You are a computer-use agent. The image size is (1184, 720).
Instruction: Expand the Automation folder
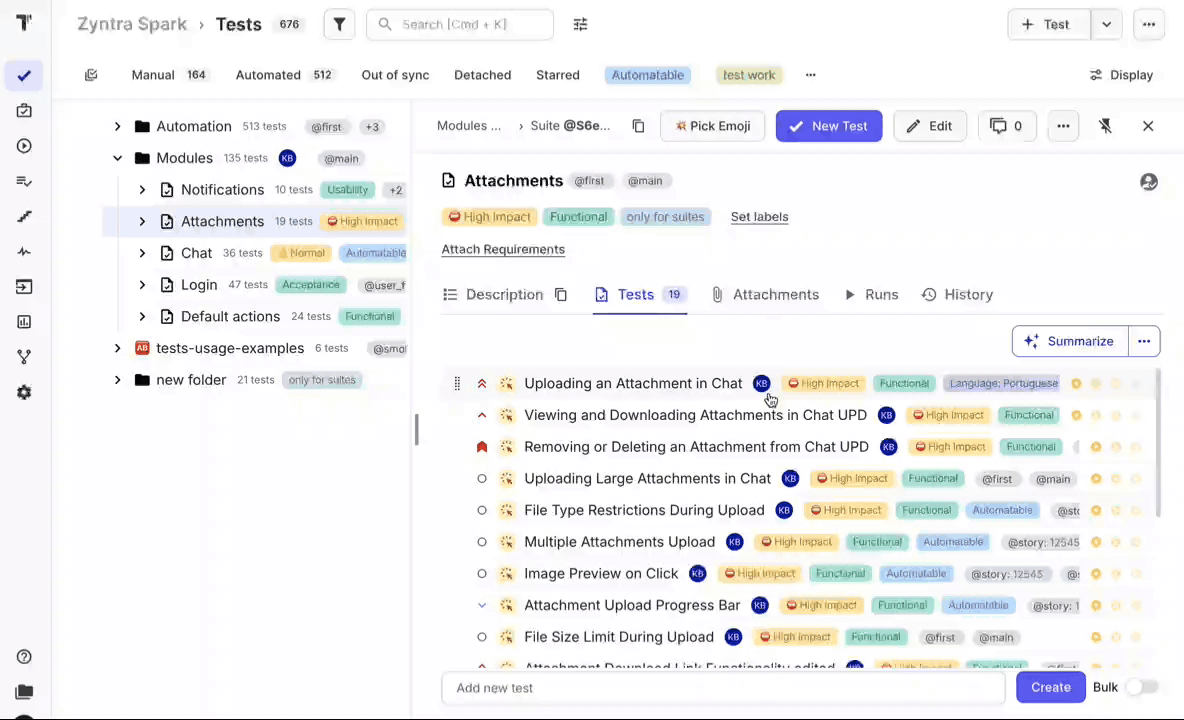coord(117,127)
